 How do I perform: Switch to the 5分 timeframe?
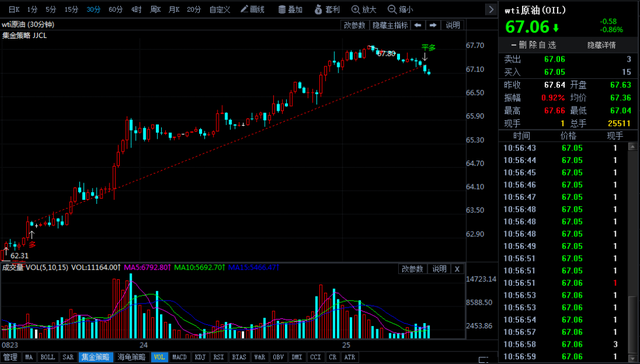click(x=51, y=9)
